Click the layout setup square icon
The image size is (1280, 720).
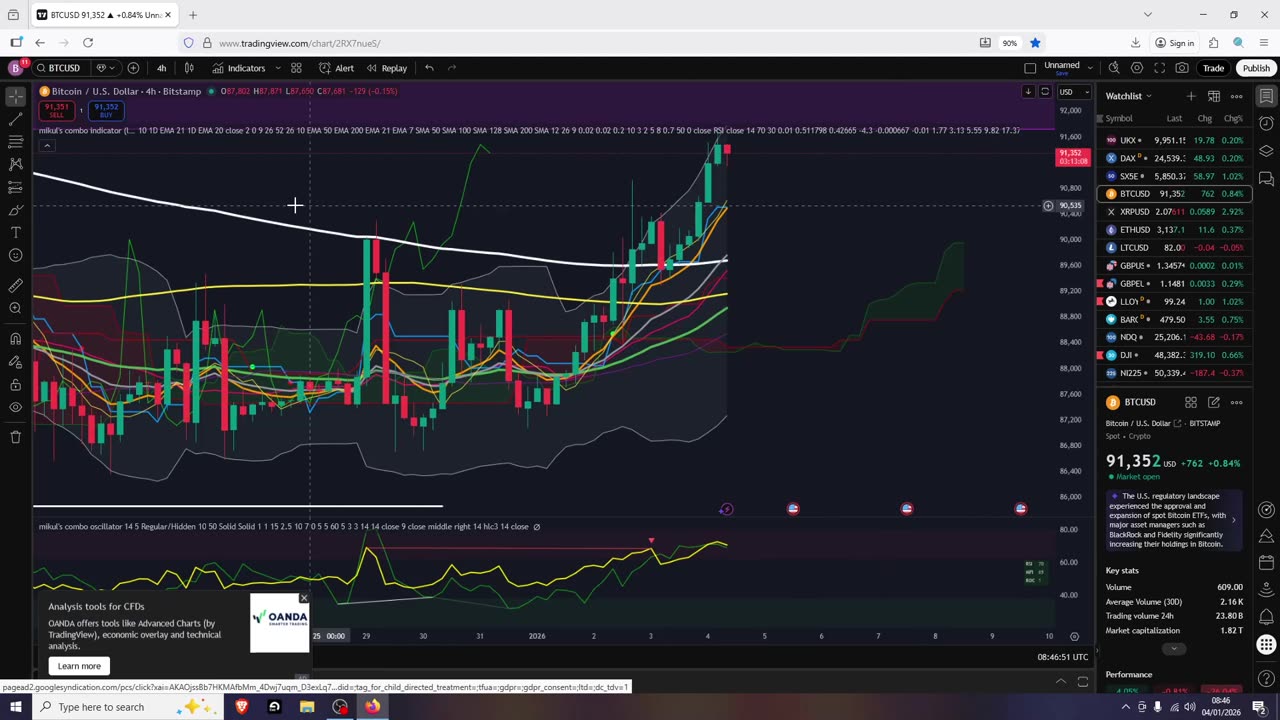[1030, 68]
